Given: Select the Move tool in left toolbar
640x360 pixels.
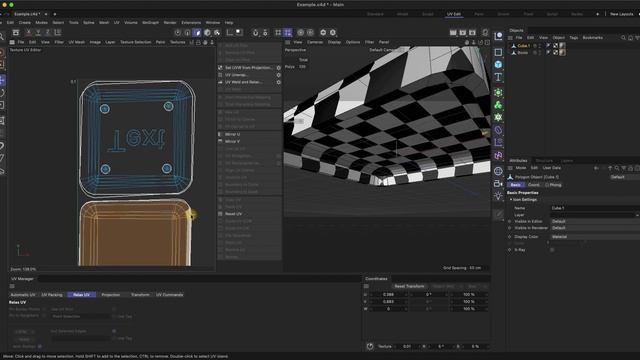Looking at the screenshot, I should click(x=2, y=80).
